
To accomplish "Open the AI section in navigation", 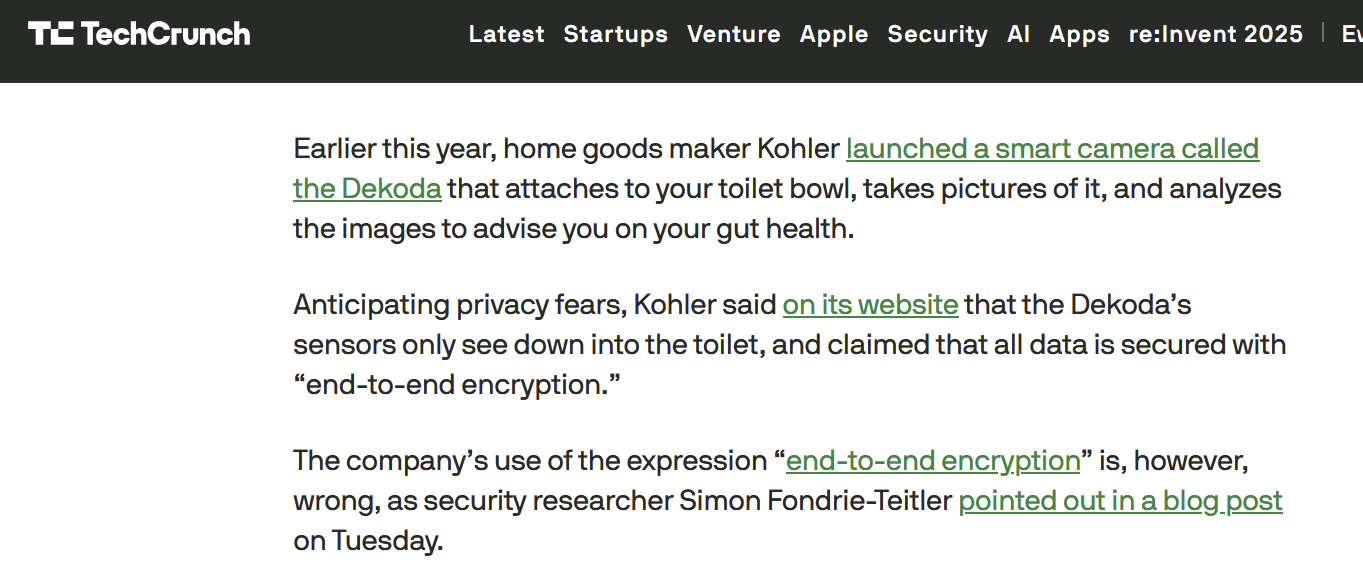I will point(1018,34).
